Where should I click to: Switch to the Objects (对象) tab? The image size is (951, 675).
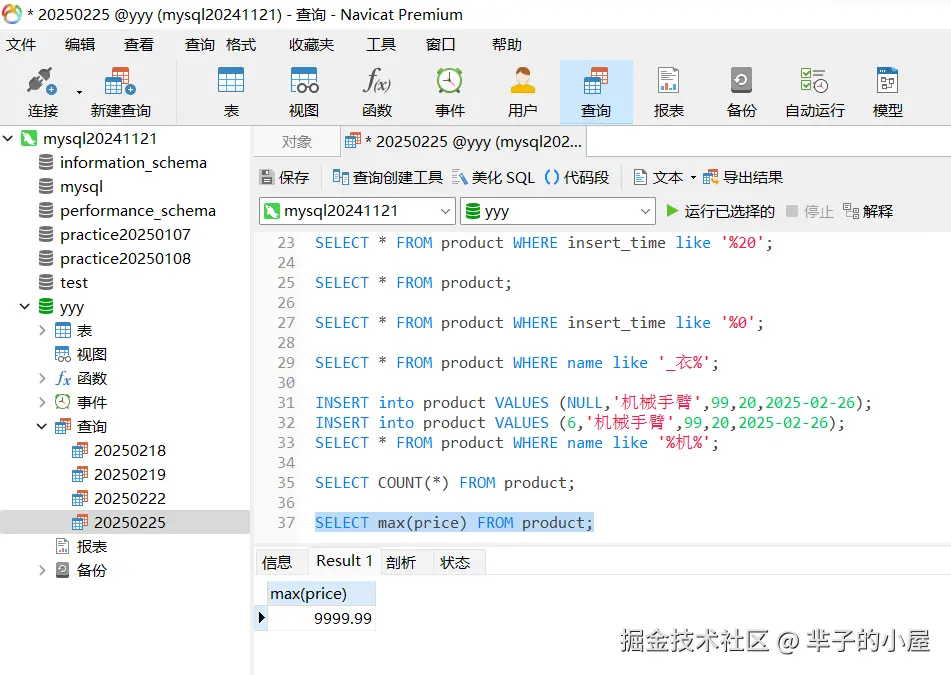pos(297,141)
